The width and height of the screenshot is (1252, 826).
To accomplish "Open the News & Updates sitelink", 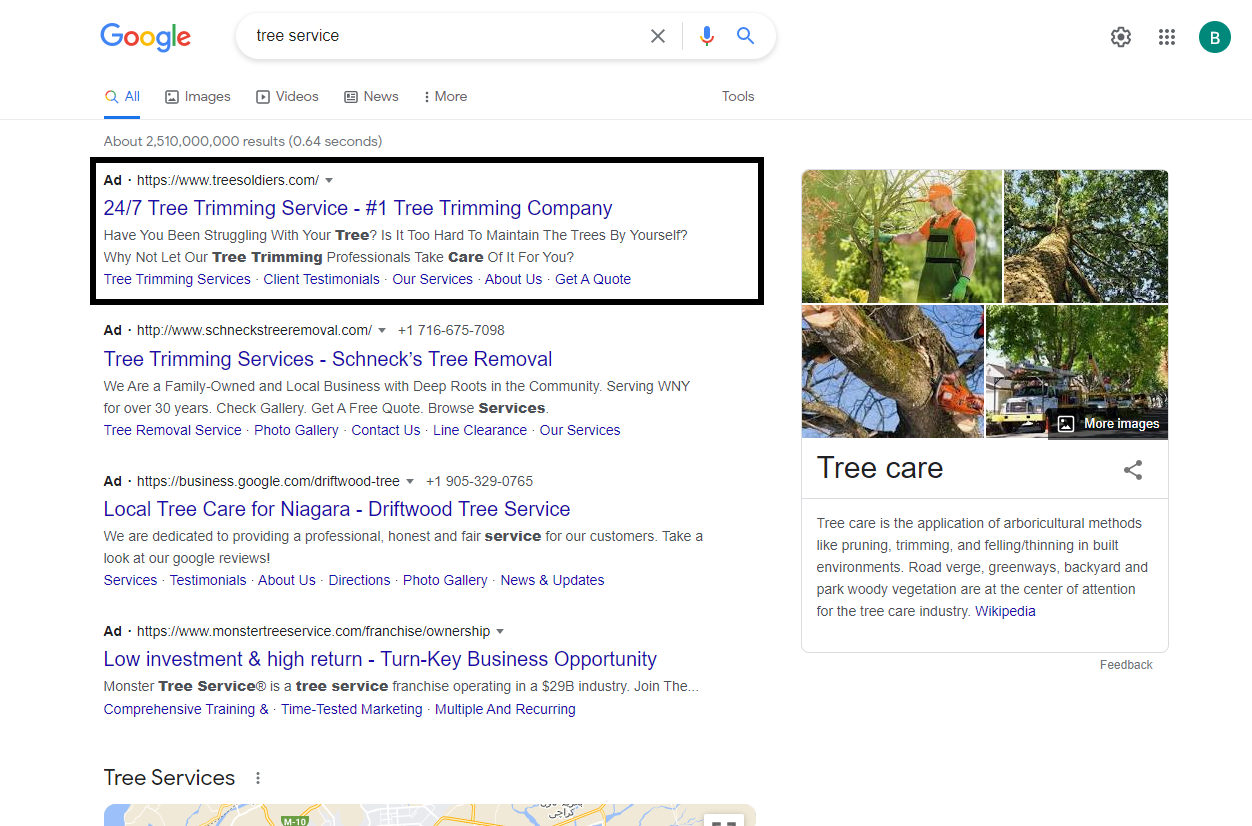I will (x=552, y=580).
